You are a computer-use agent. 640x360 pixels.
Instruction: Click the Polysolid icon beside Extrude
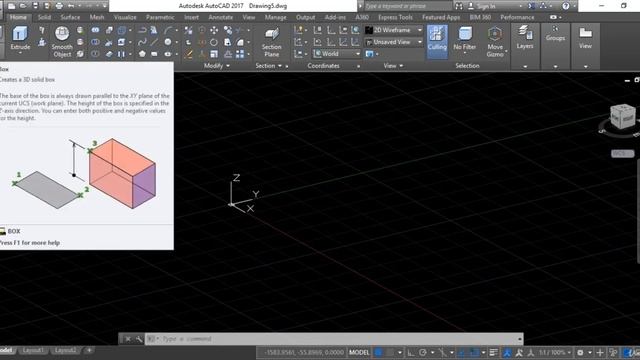pyautogui.click(x=42, y=30)
